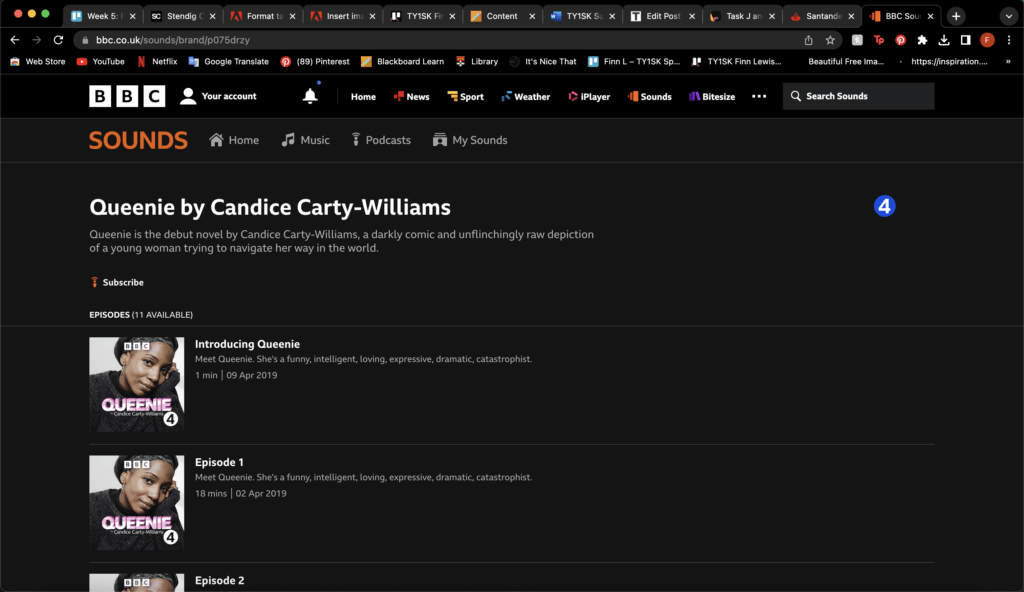This screenshot has height=592, width=1024.
Task: Open the Episode 1 title link
Action: point(219,463)
